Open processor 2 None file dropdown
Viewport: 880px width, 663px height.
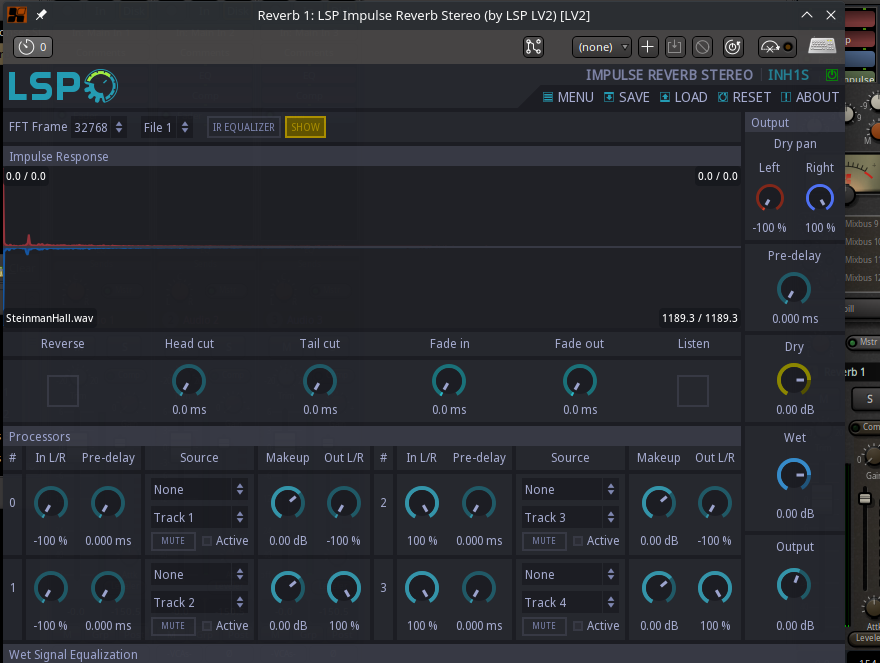click(x=570, y=490)
